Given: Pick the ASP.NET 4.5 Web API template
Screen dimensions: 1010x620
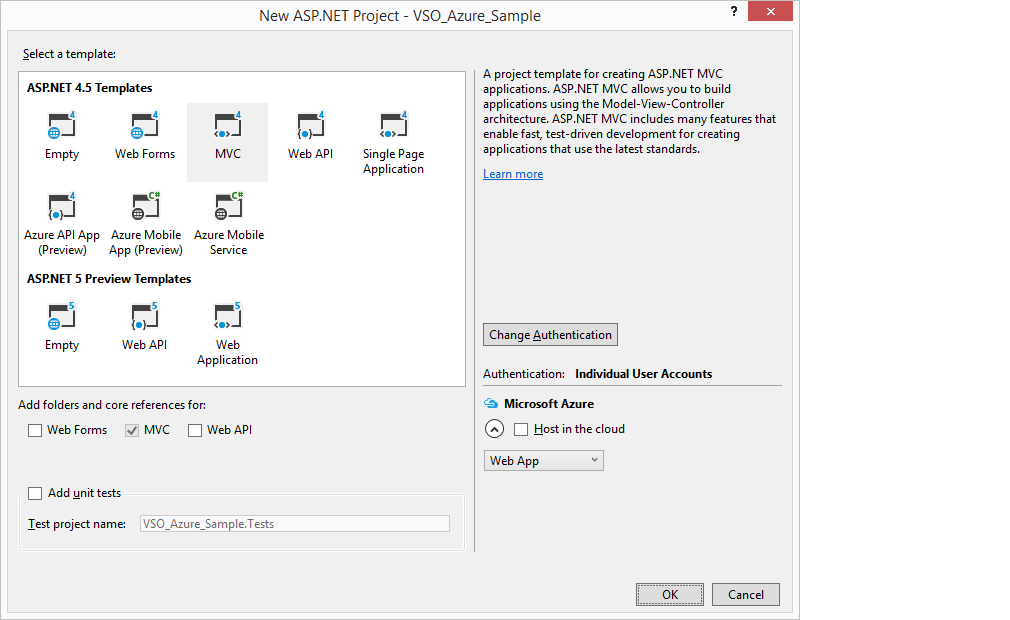Looking at the screenshot, I should click(310, 127).
